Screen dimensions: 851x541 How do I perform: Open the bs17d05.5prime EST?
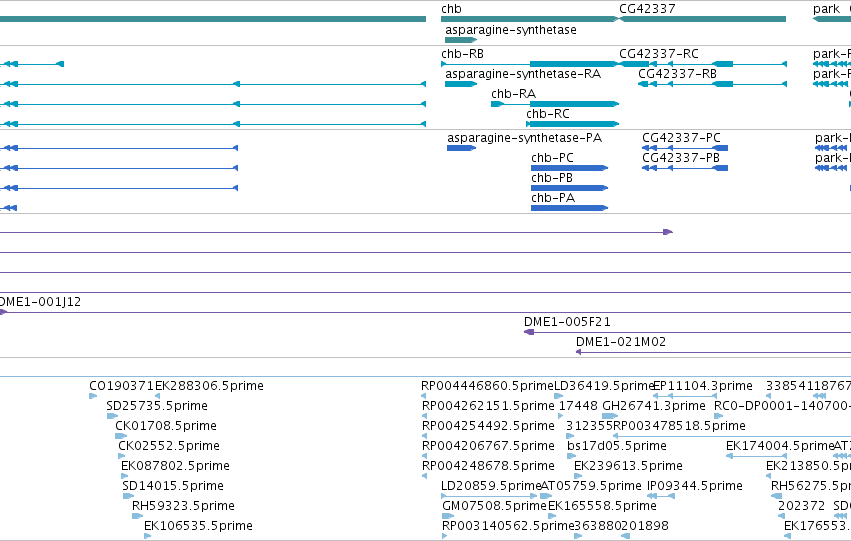click(571, 456)
